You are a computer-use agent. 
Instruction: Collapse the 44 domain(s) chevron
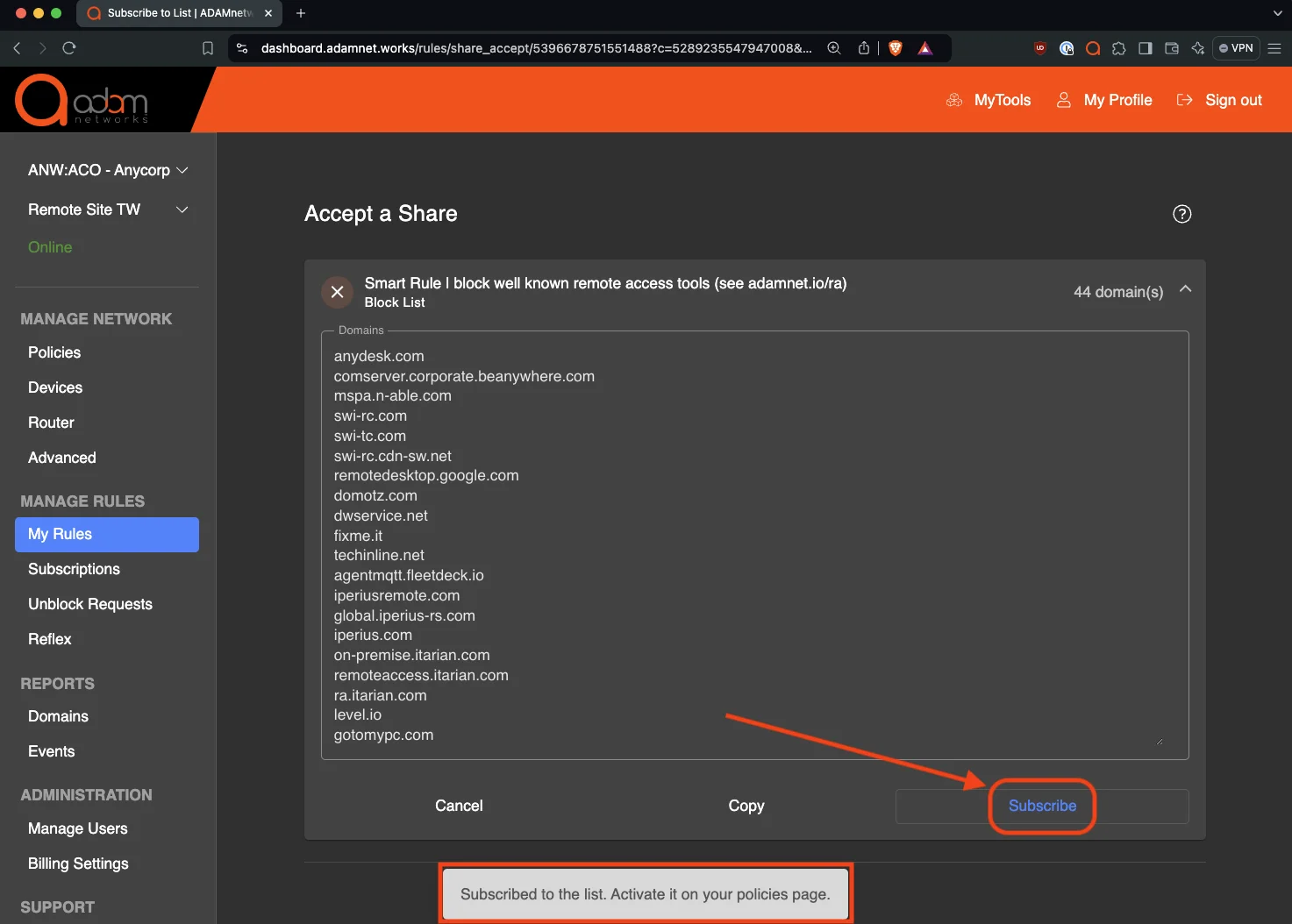point(1185,289)
